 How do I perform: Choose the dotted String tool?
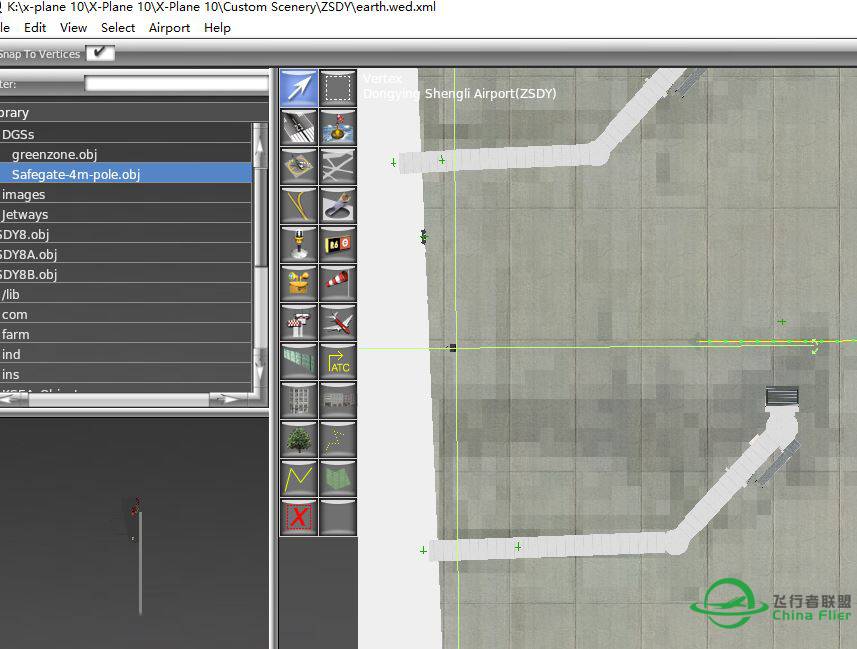pos(338,439)
